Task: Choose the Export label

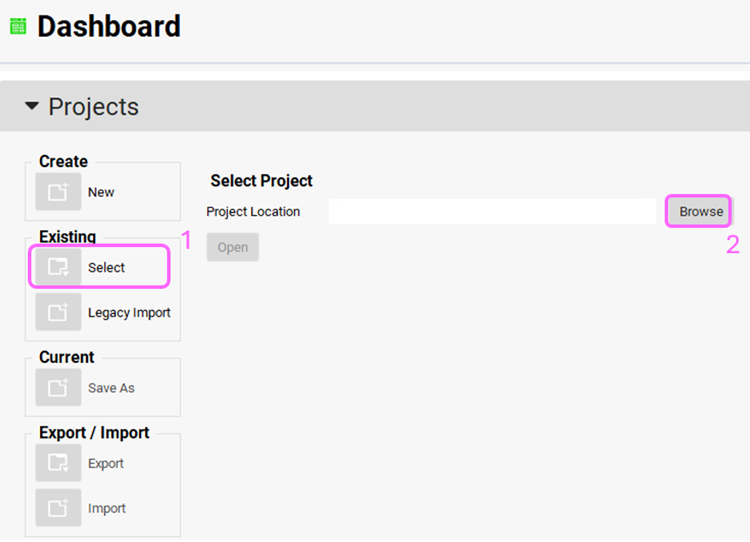Action: 106,463
